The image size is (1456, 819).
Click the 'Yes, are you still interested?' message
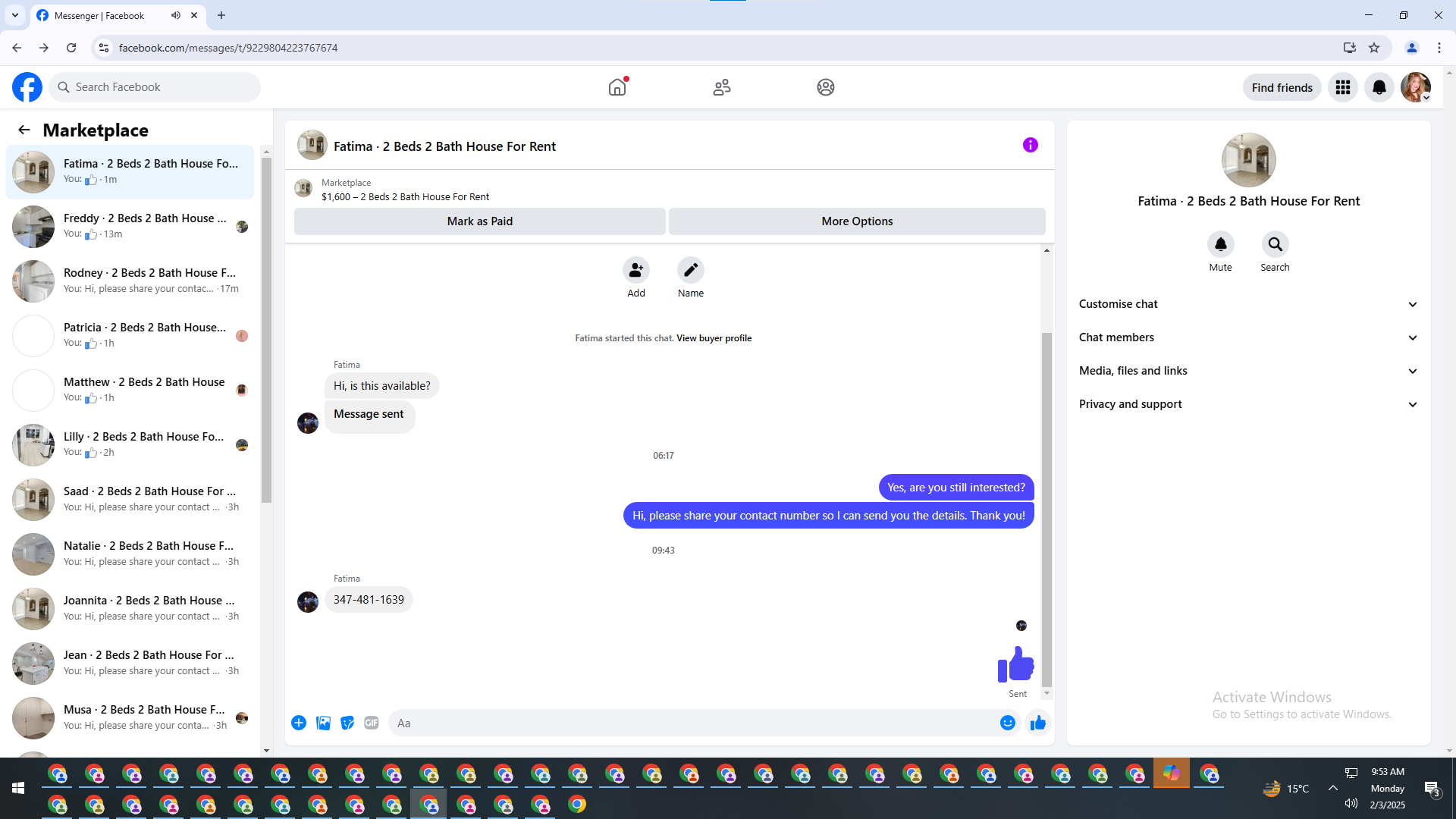pos(956,488)
